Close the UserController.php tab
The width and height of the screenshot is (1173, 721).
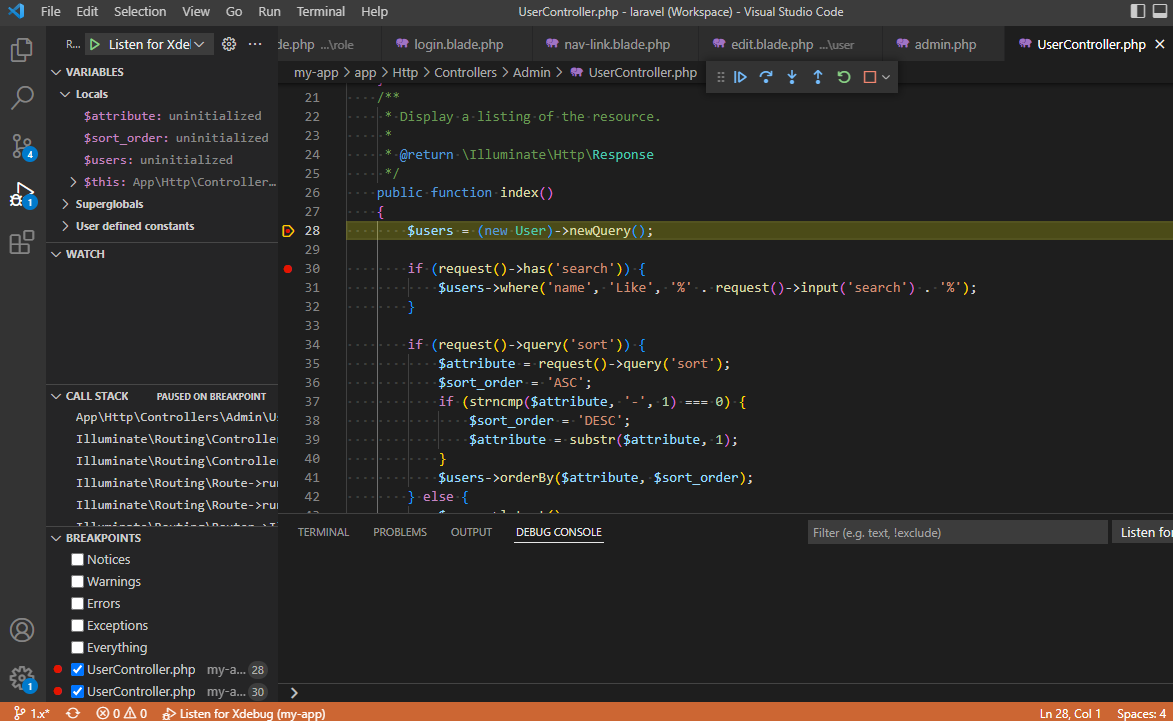pyautogui.click(x=1160, y=44)
